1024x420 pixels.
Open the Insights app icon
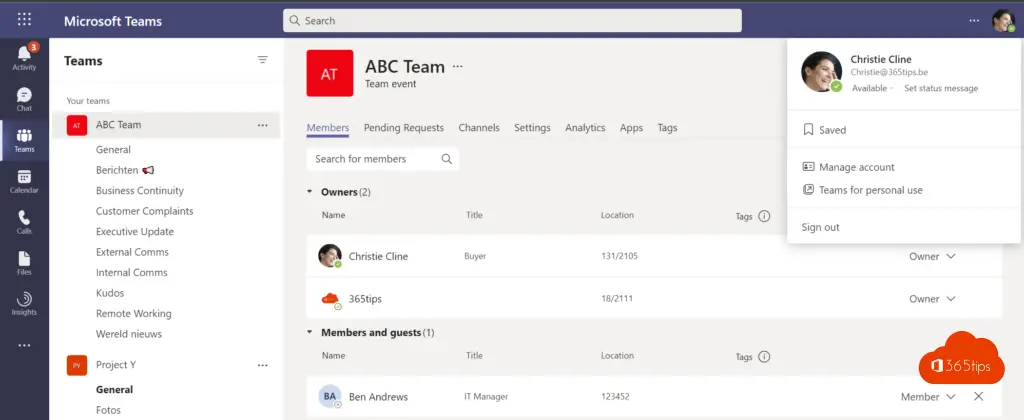pos(24,303)
